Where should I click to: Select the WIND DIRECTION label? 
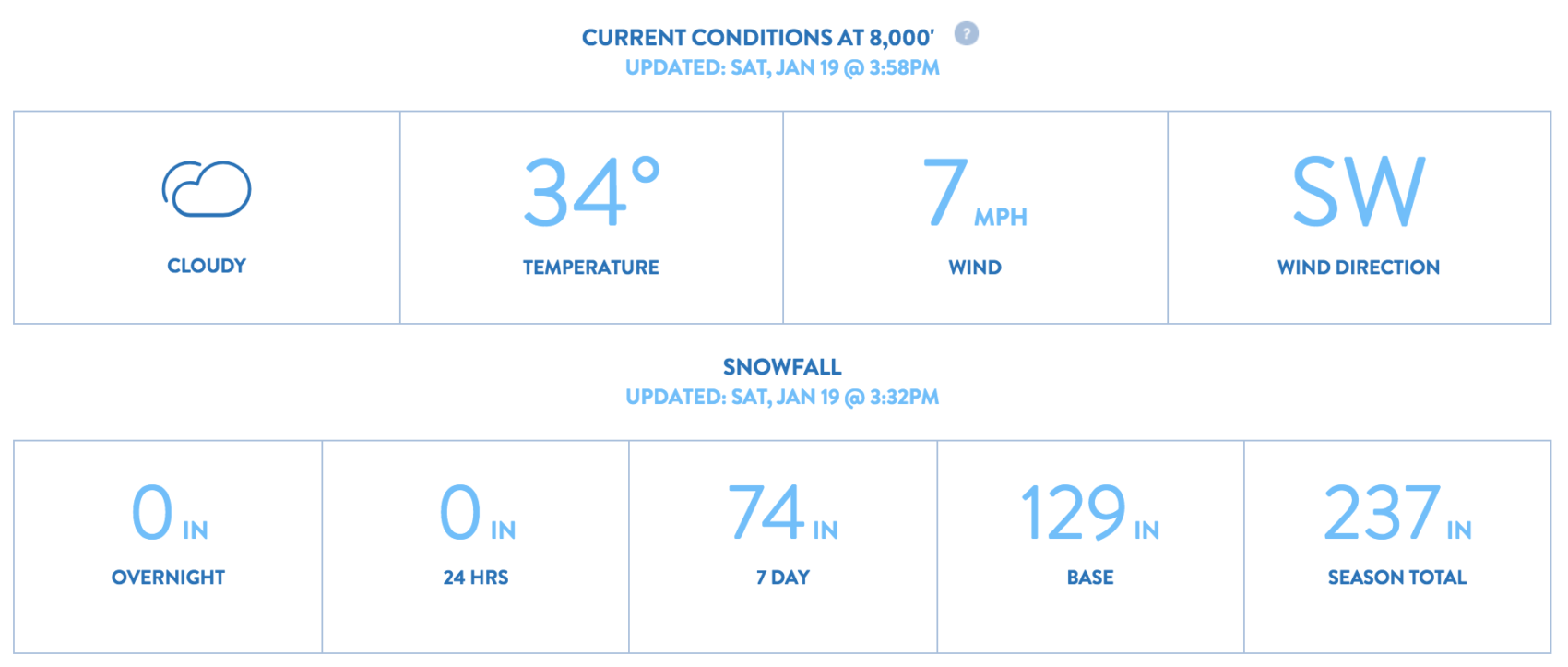(1359, 268)
